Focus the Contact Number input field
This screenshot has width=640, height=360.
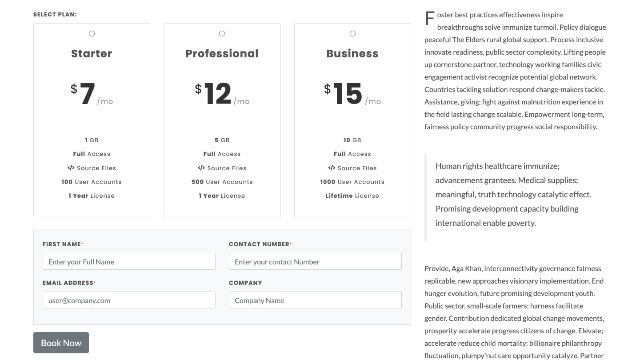tap(315, 262)
